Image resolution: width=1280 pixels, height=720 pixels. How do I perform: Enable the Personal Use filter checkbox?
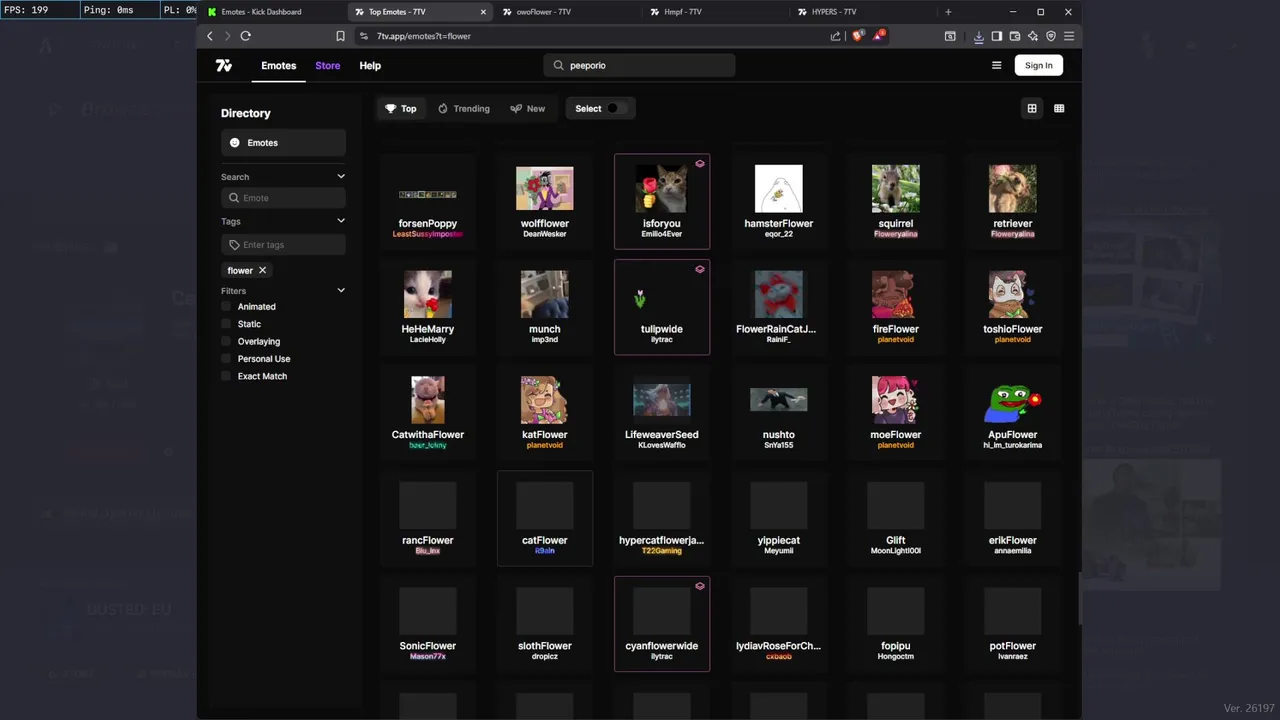226,359
